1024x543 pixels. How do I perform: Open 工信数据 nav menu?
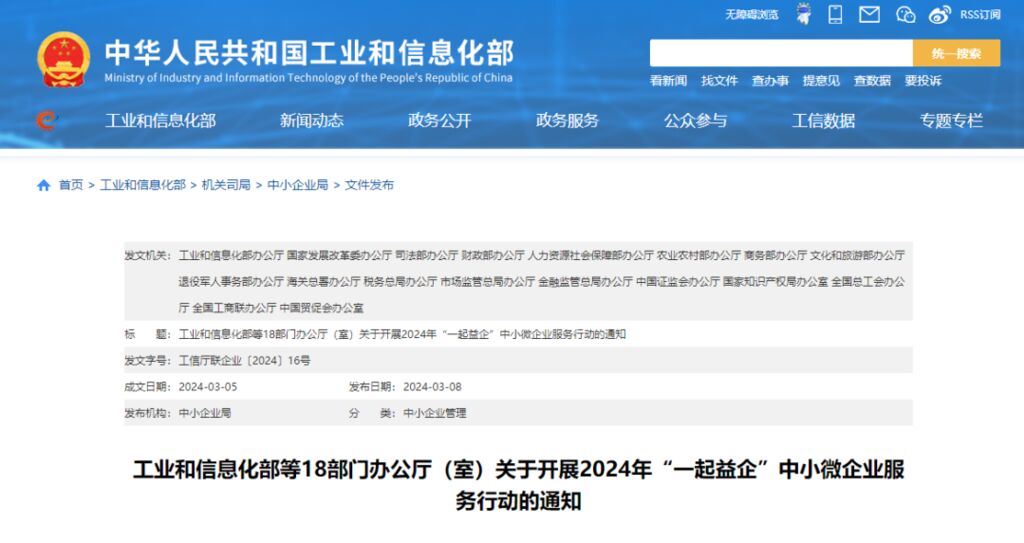tap(824, 120)
